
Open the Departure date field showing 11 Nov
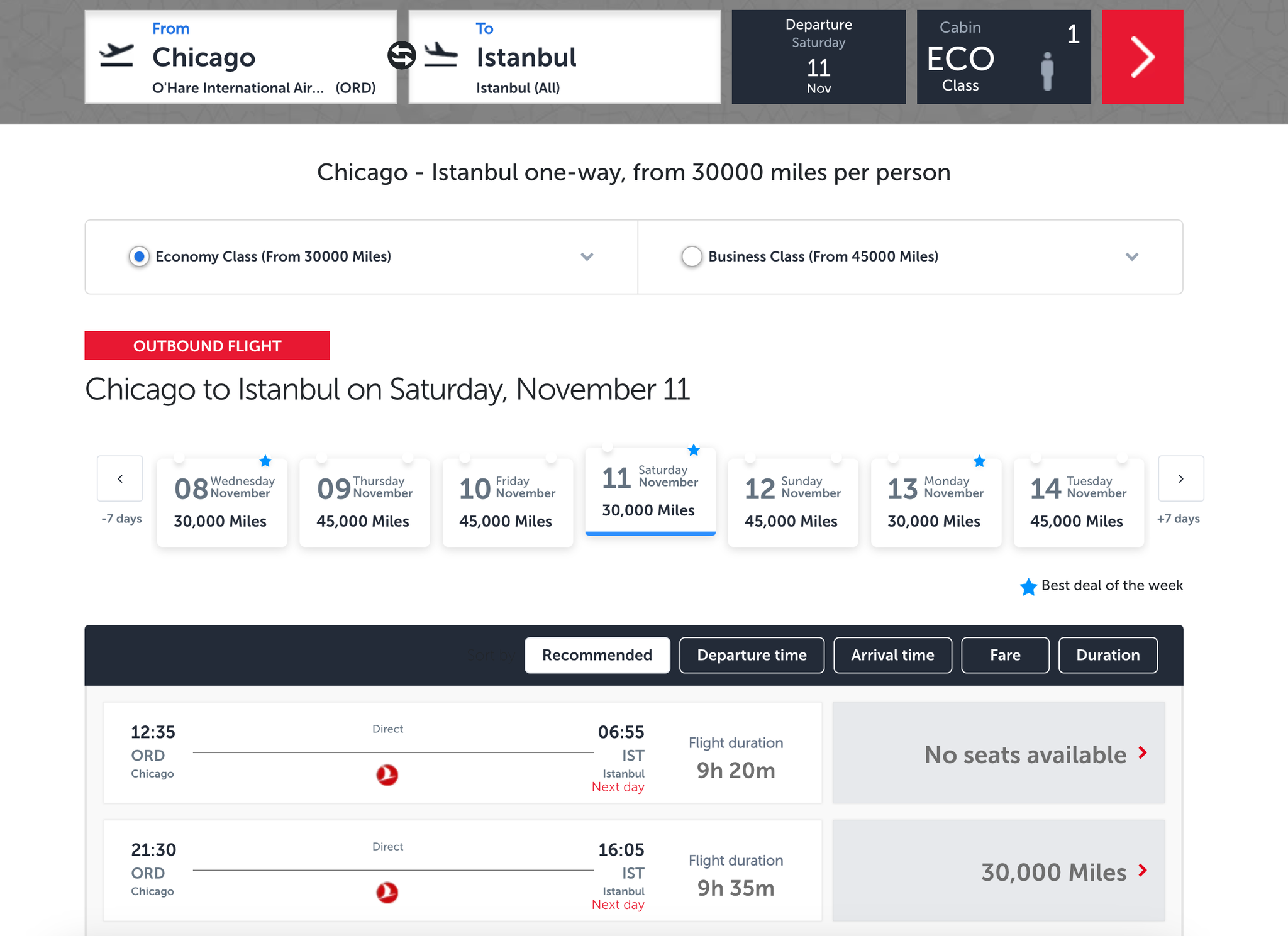[x=818, y=57]
